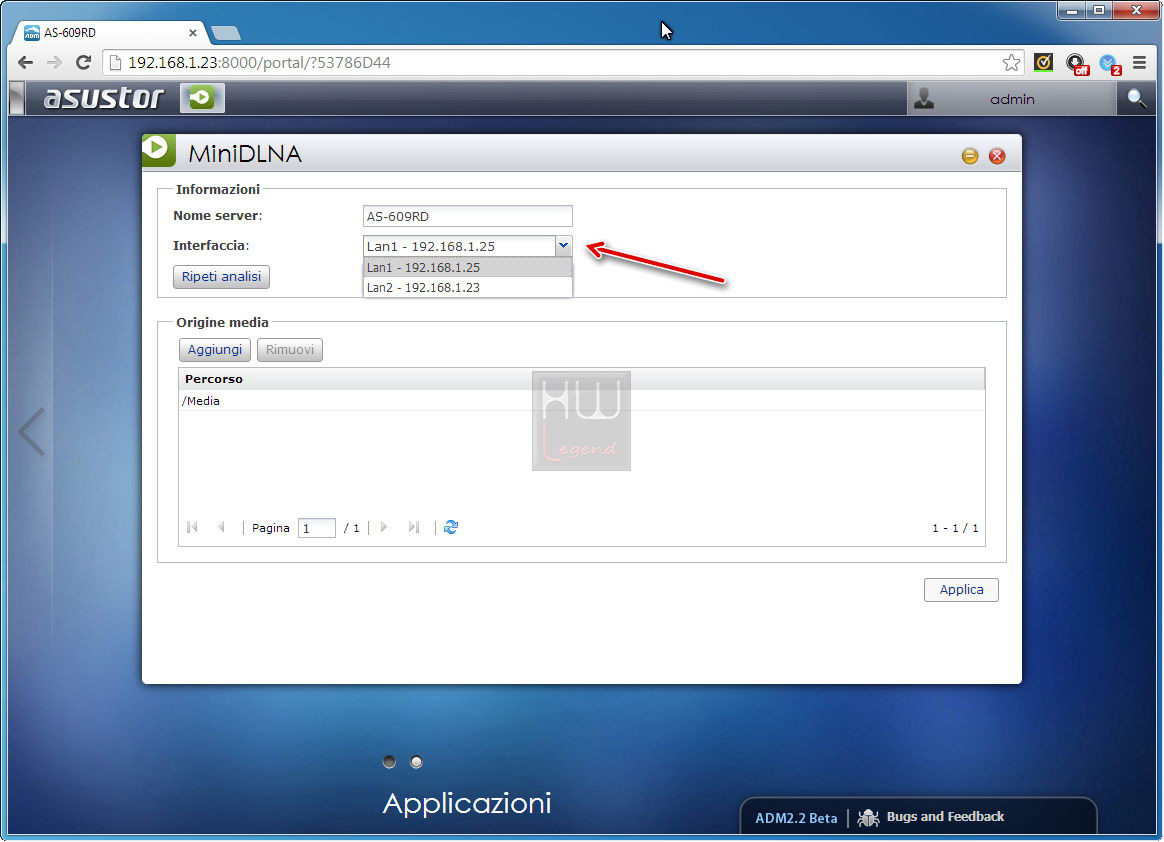Refresh the media path list
This screenshot has width=1164, height=842.
(x=451, y=527)
